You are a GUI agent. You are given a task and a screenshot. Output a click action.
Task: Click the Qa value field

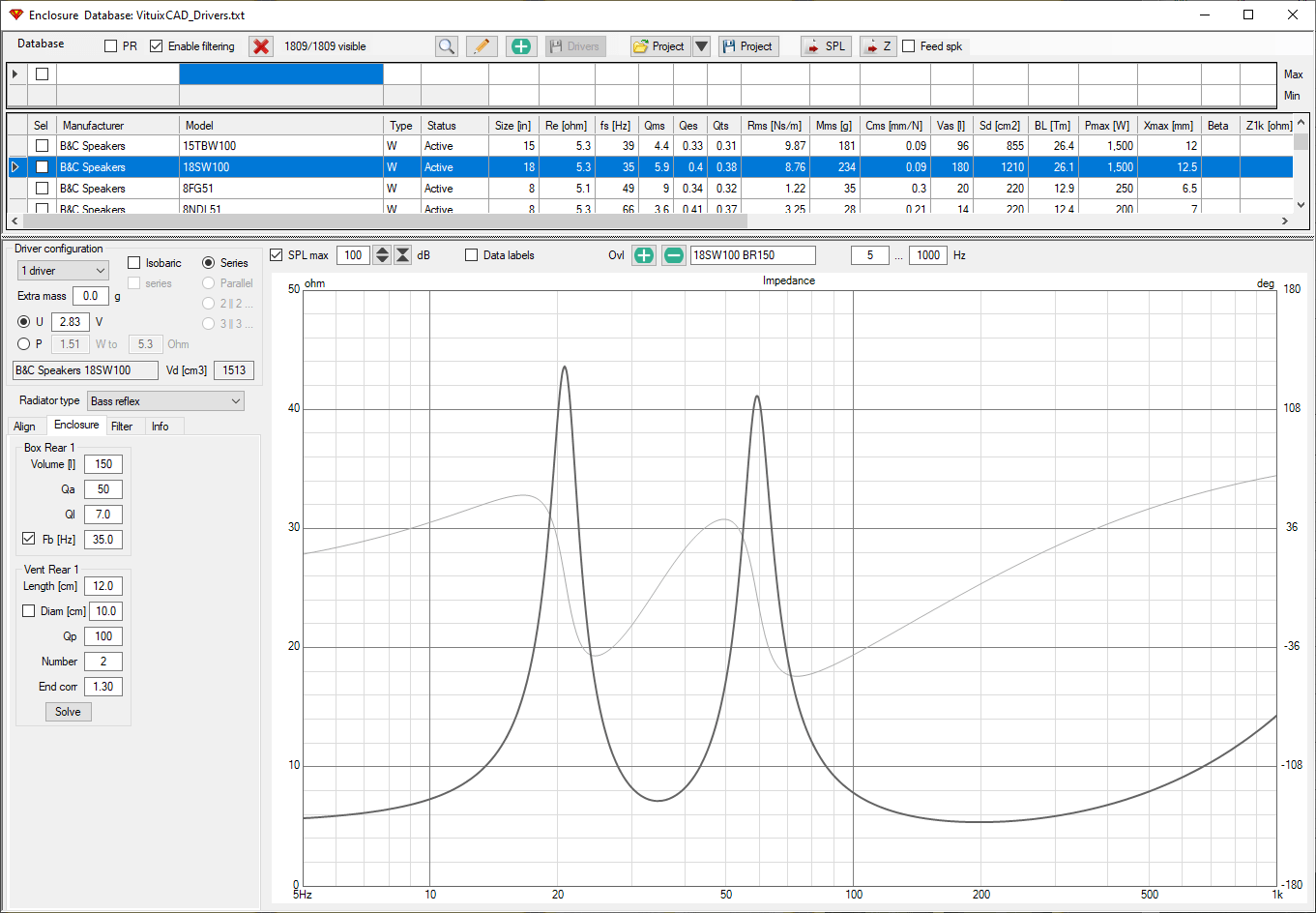coord(103,489)
